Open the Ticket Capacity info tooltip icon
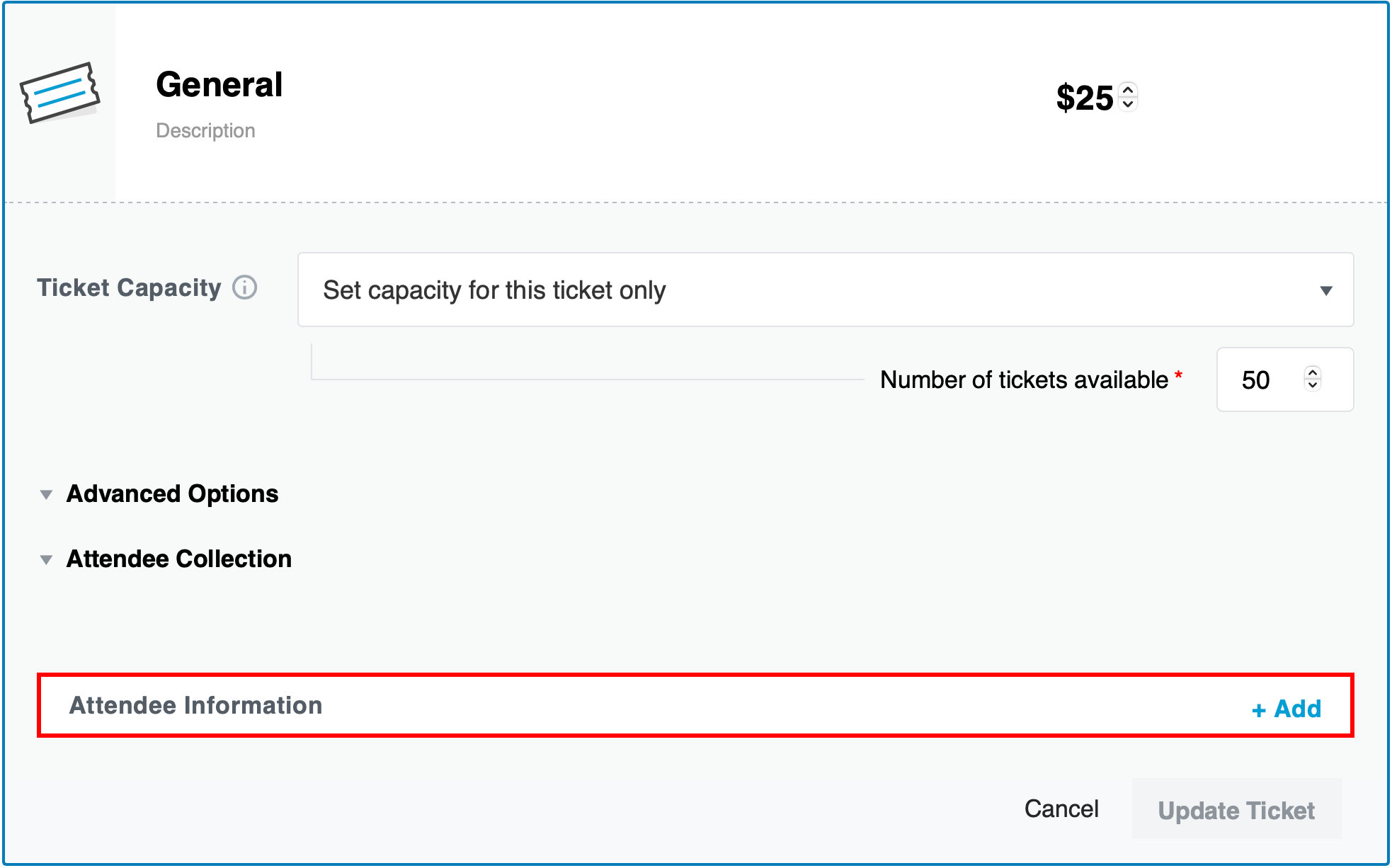 click(244, 287)
